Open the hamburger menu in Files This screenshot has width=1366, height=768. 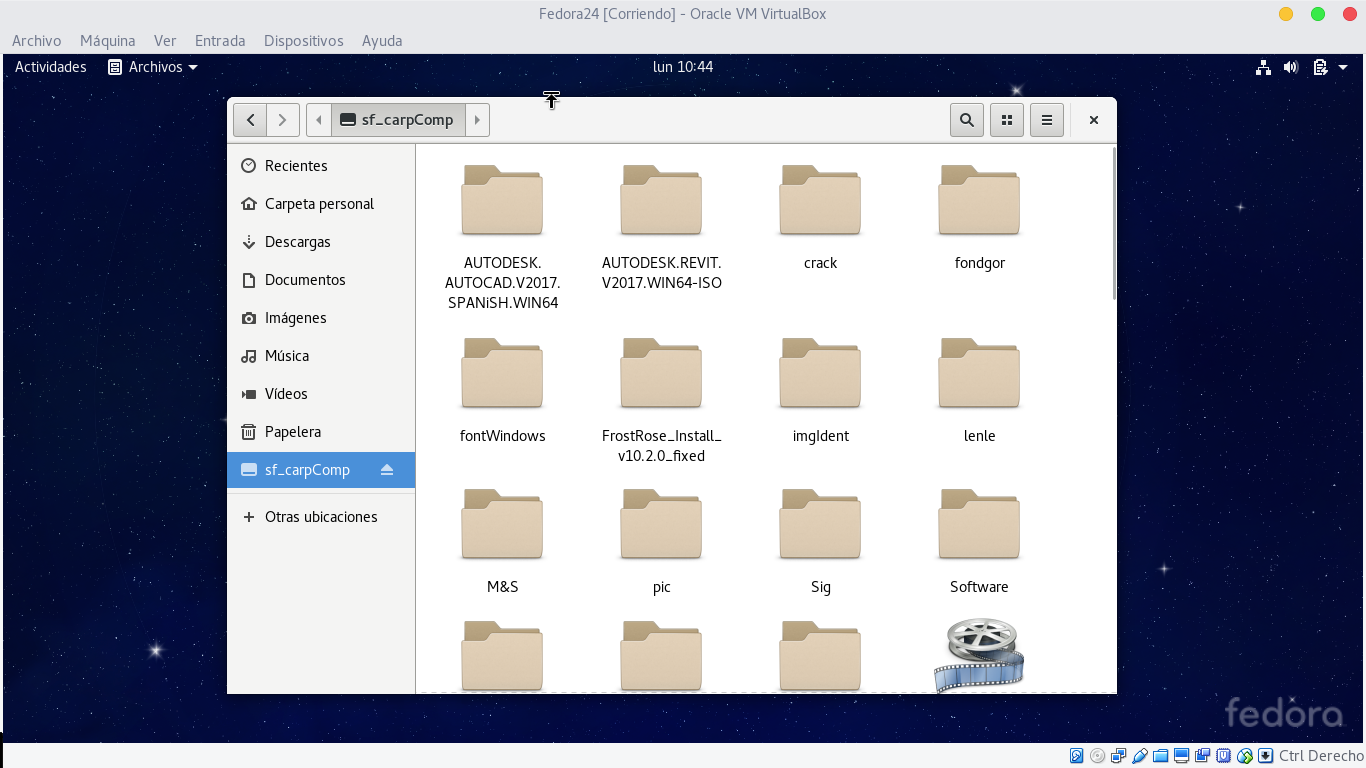tap(1047, 120)
